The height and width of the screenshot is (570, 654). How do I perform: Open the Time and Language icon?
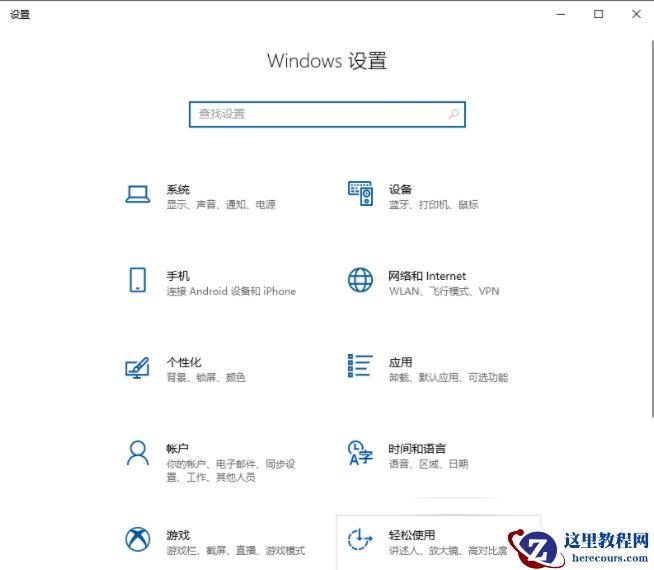360,453
